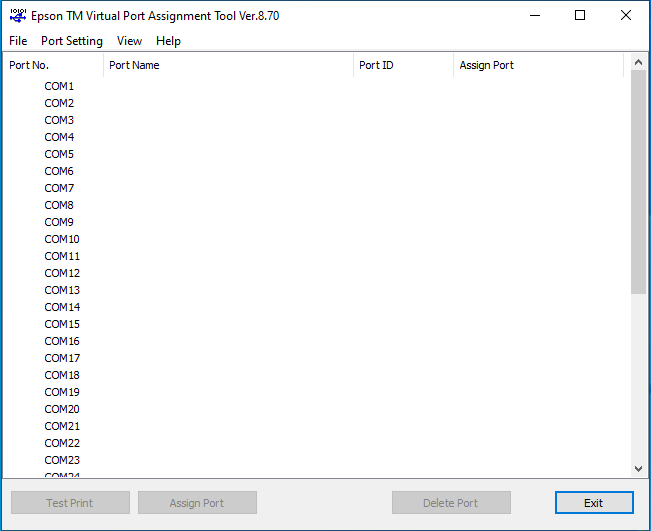Click the Test Print button
The height and width of the screenshot is (531, 651).
70,503
